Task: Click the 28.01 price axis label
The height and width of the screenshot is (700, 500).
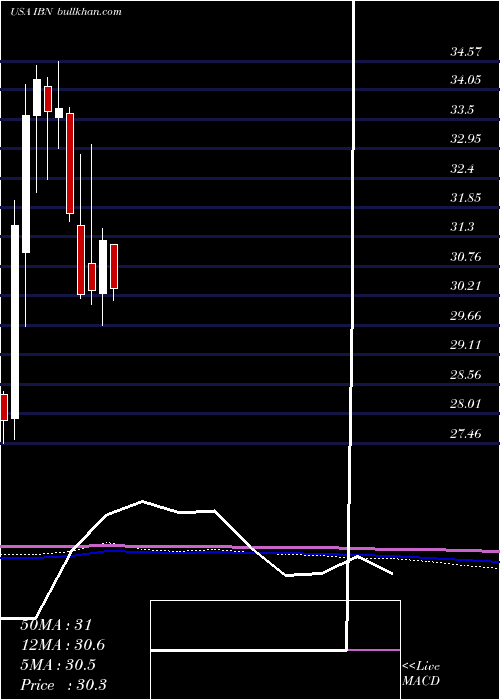Action: (x=466, y=404)
